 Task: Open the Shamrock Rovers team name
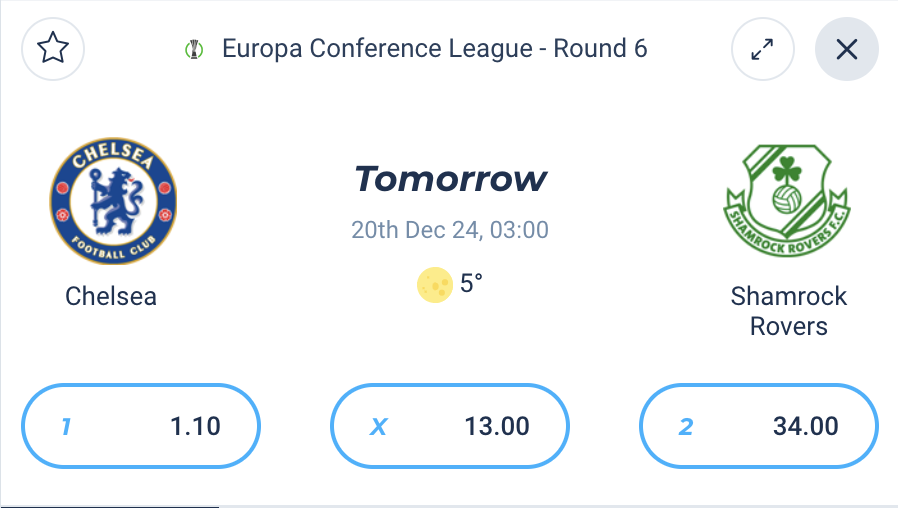pos(789,311)
